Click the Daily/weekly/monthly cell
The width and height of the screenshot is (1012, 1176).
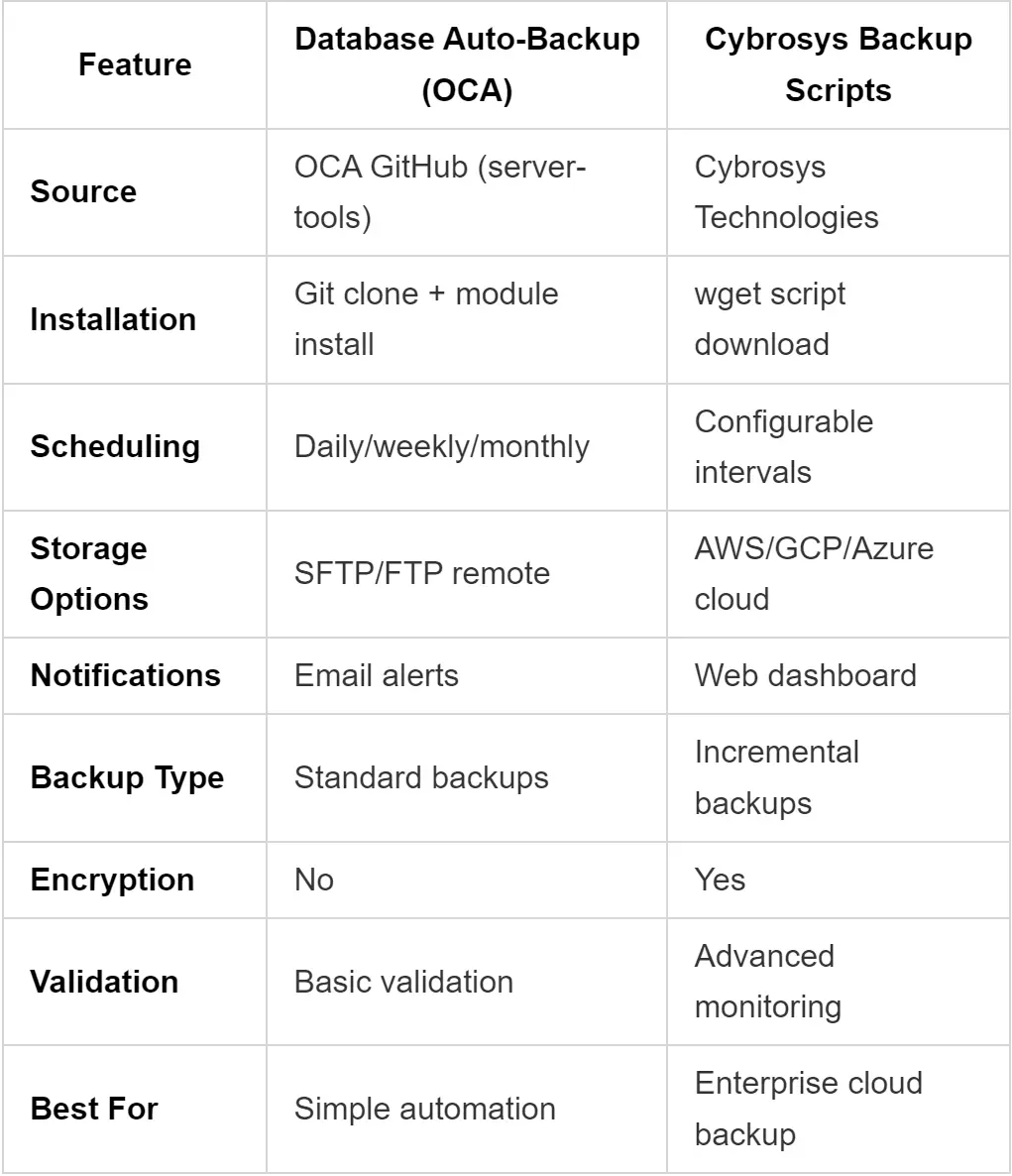441,446
